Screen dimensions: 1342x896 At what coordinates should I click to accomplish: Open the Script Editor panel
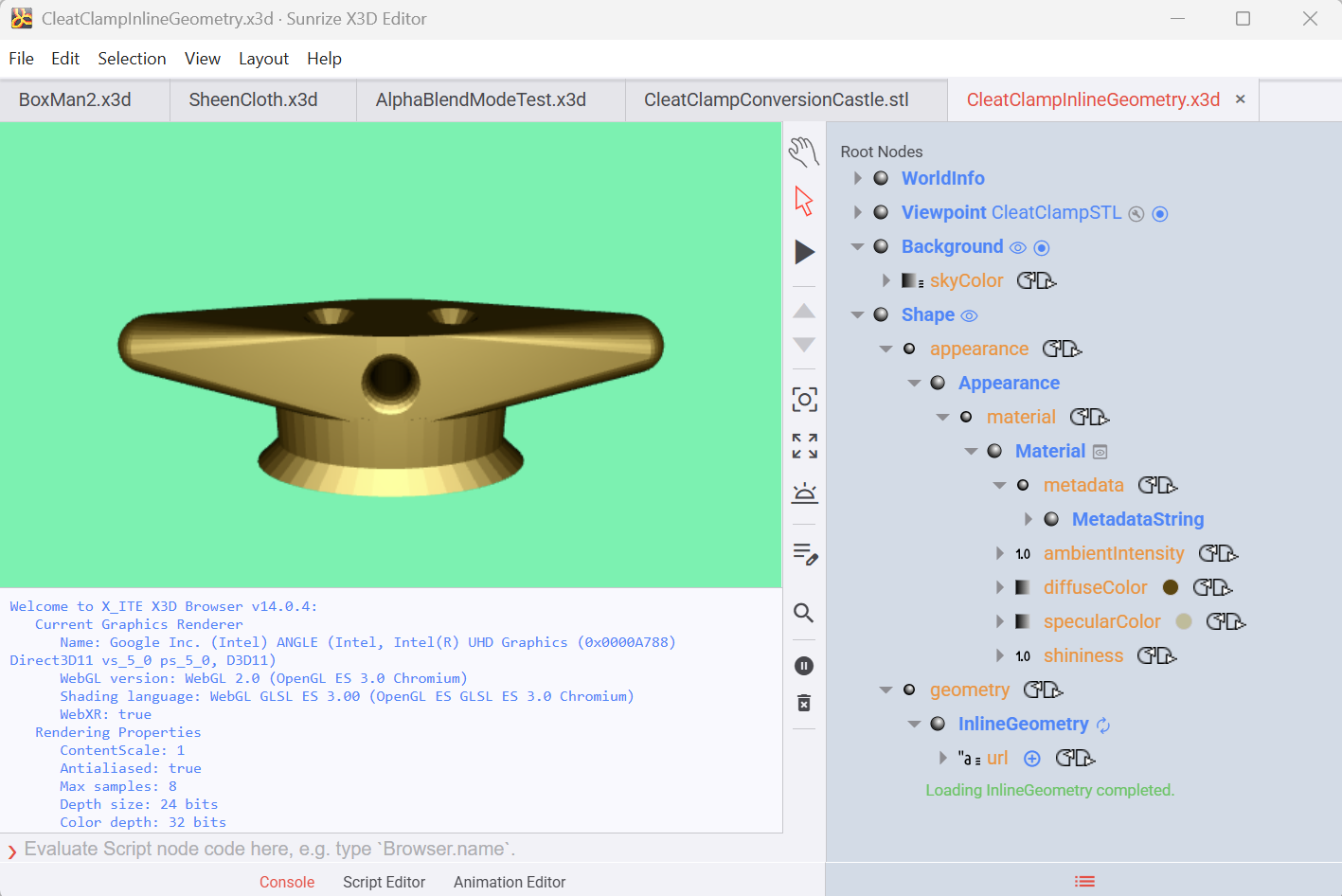click(x=384, y=882)
